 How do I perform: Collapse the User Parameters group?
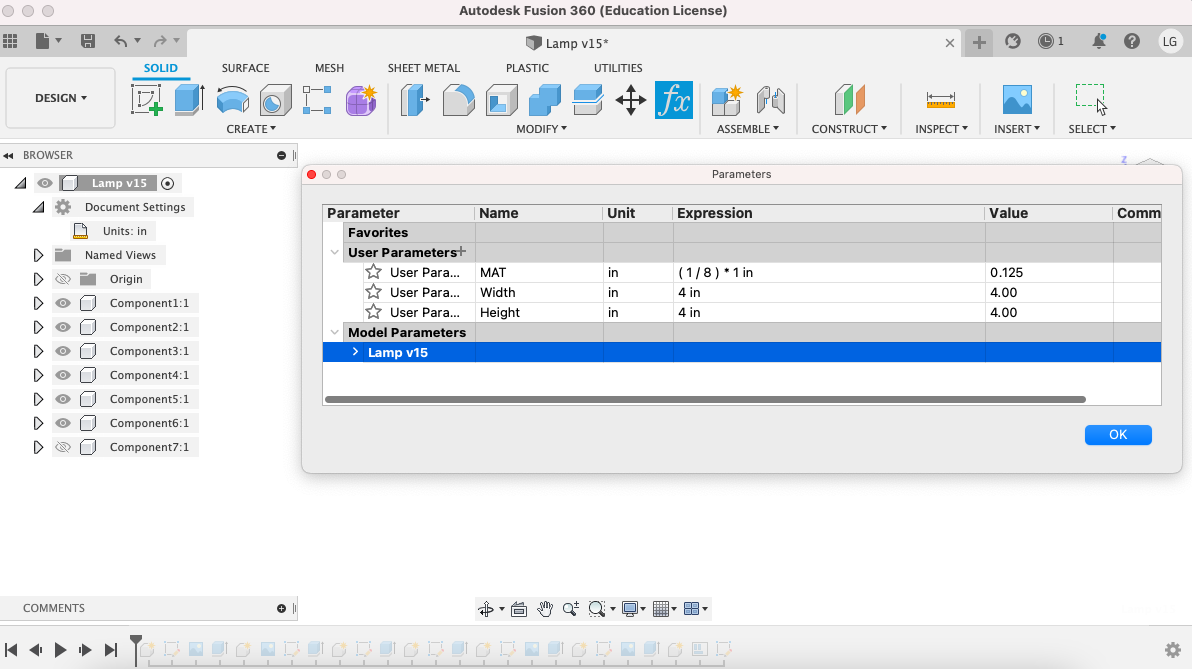point(334,252)
